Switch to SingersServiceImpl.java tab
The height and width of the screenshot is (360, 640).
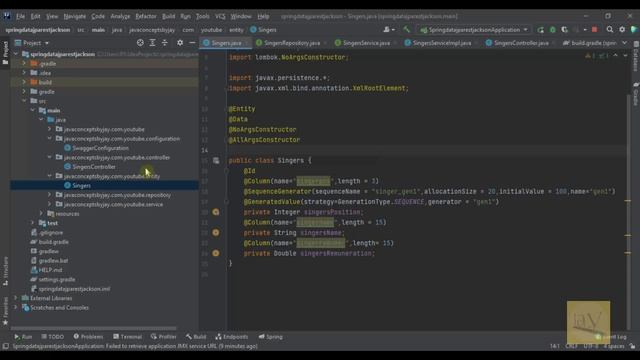tap(441, 42)
